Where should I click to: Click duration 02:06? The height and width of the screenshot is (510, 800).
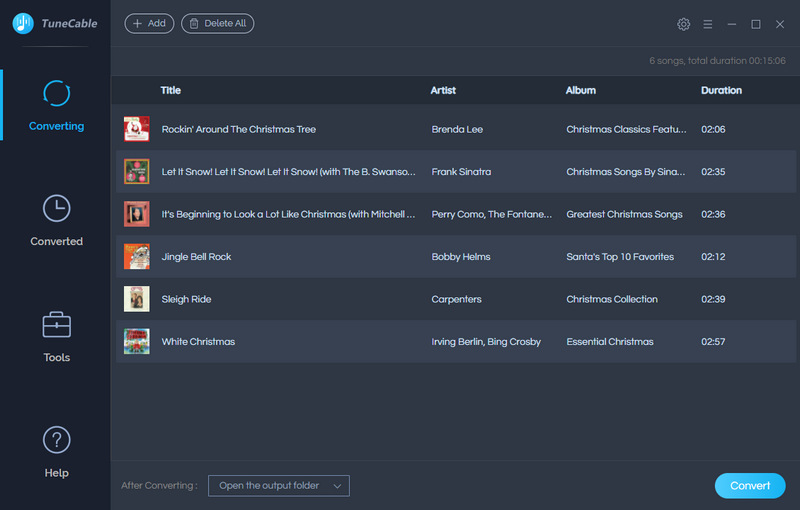(x=713, y=129)
